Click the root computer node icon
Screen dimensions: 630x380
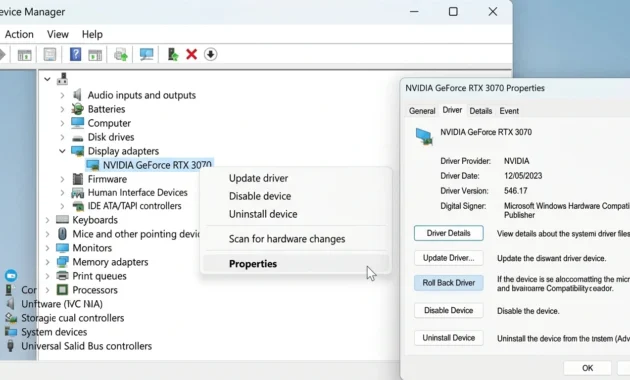pyautogui.click(x=62, y=79)
